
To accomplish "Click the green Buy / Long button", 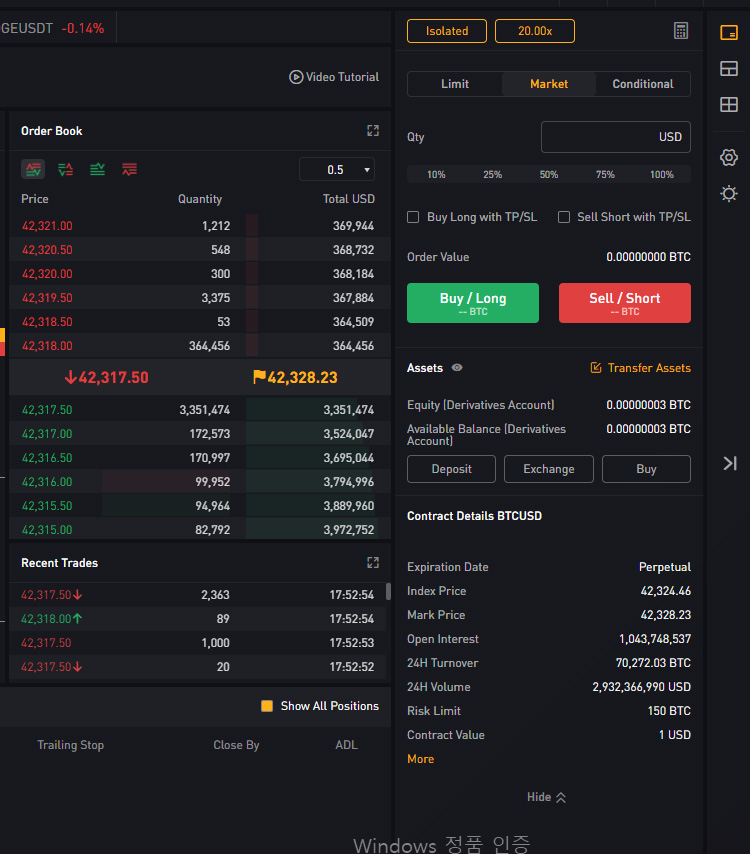I will point(473,303).
